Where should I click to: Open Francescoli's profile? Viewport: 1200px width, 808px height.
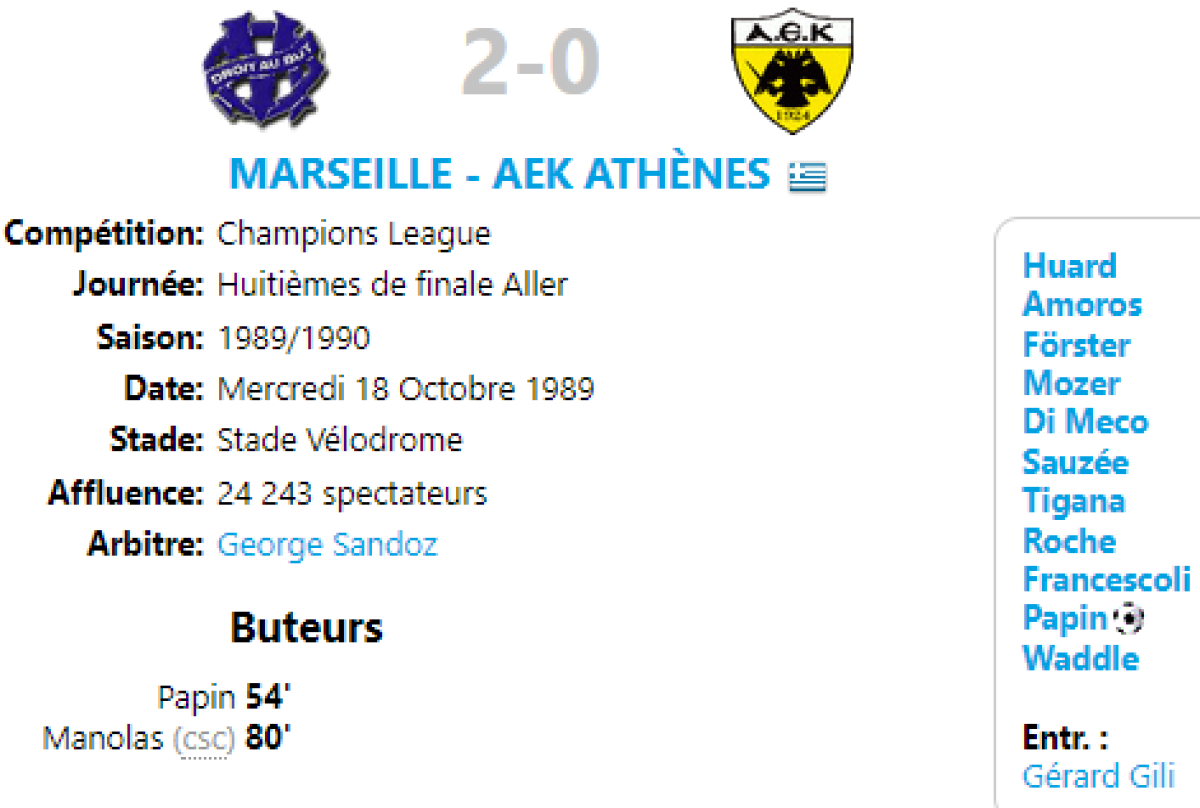tap(1106, 580)
